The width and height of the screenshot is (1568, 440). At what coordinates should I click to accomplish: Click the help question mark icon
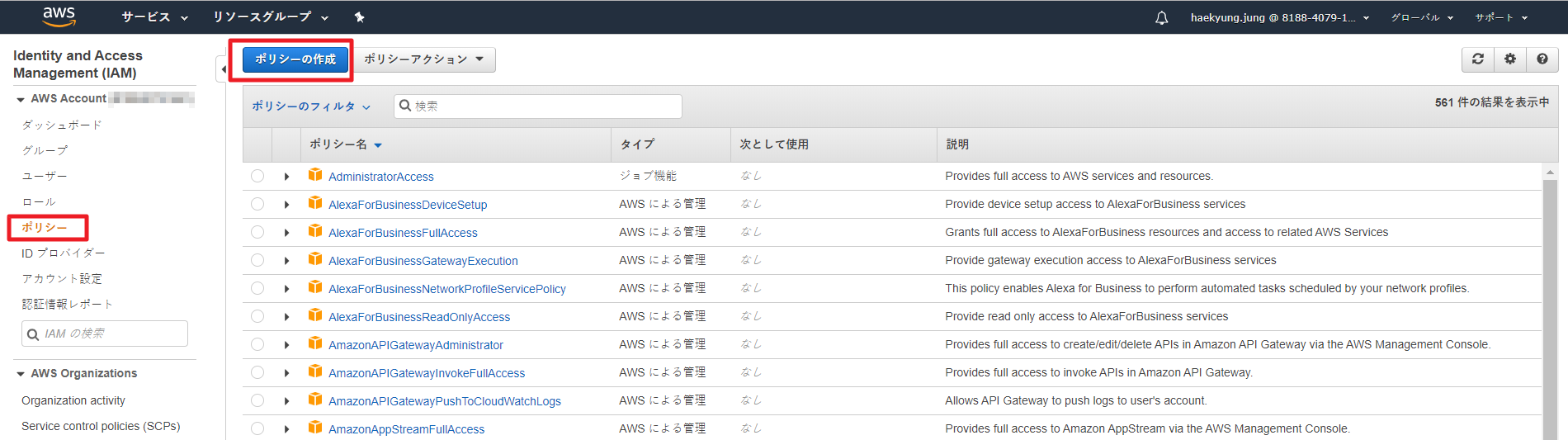[1542, 59]
